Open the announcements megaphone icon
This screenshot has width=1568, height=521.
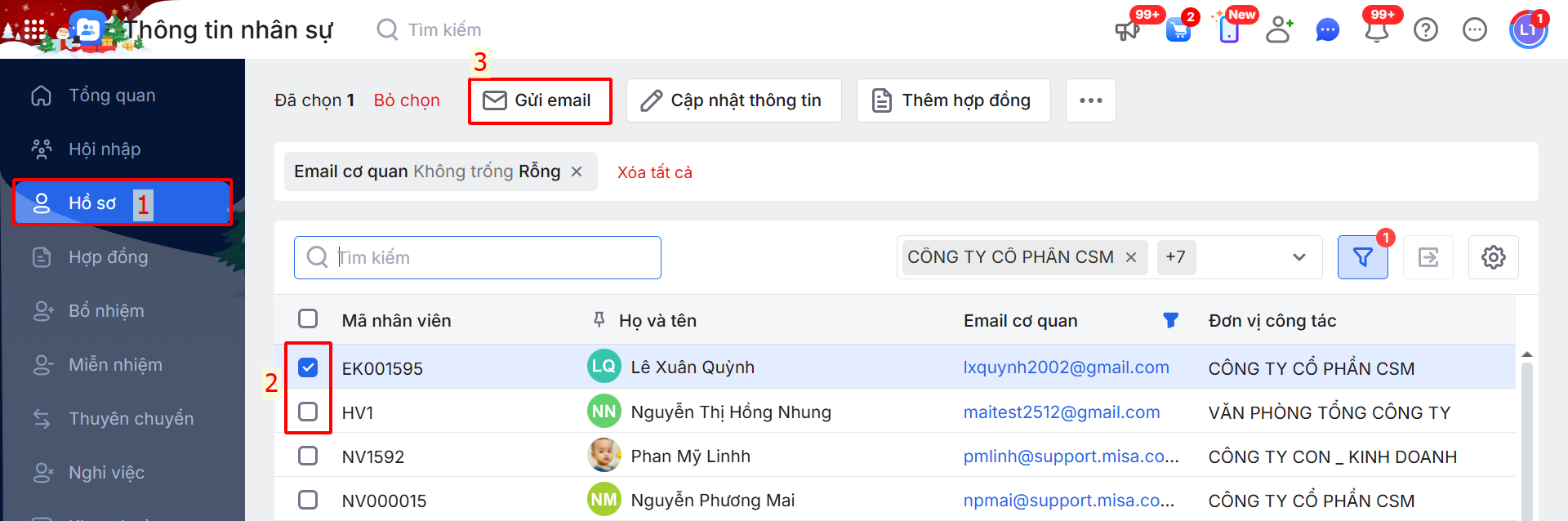[1128, 31]
